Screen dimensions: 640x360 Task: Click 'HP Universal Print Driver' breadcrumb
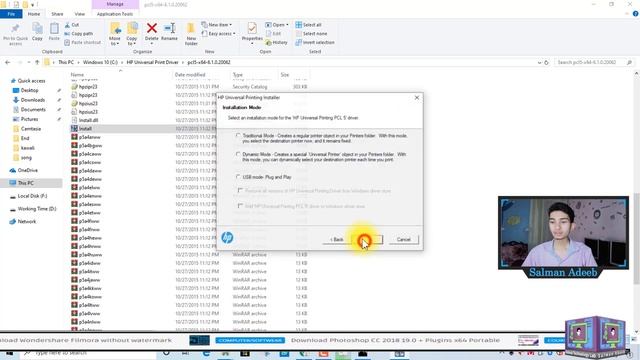tap(153, 62)
